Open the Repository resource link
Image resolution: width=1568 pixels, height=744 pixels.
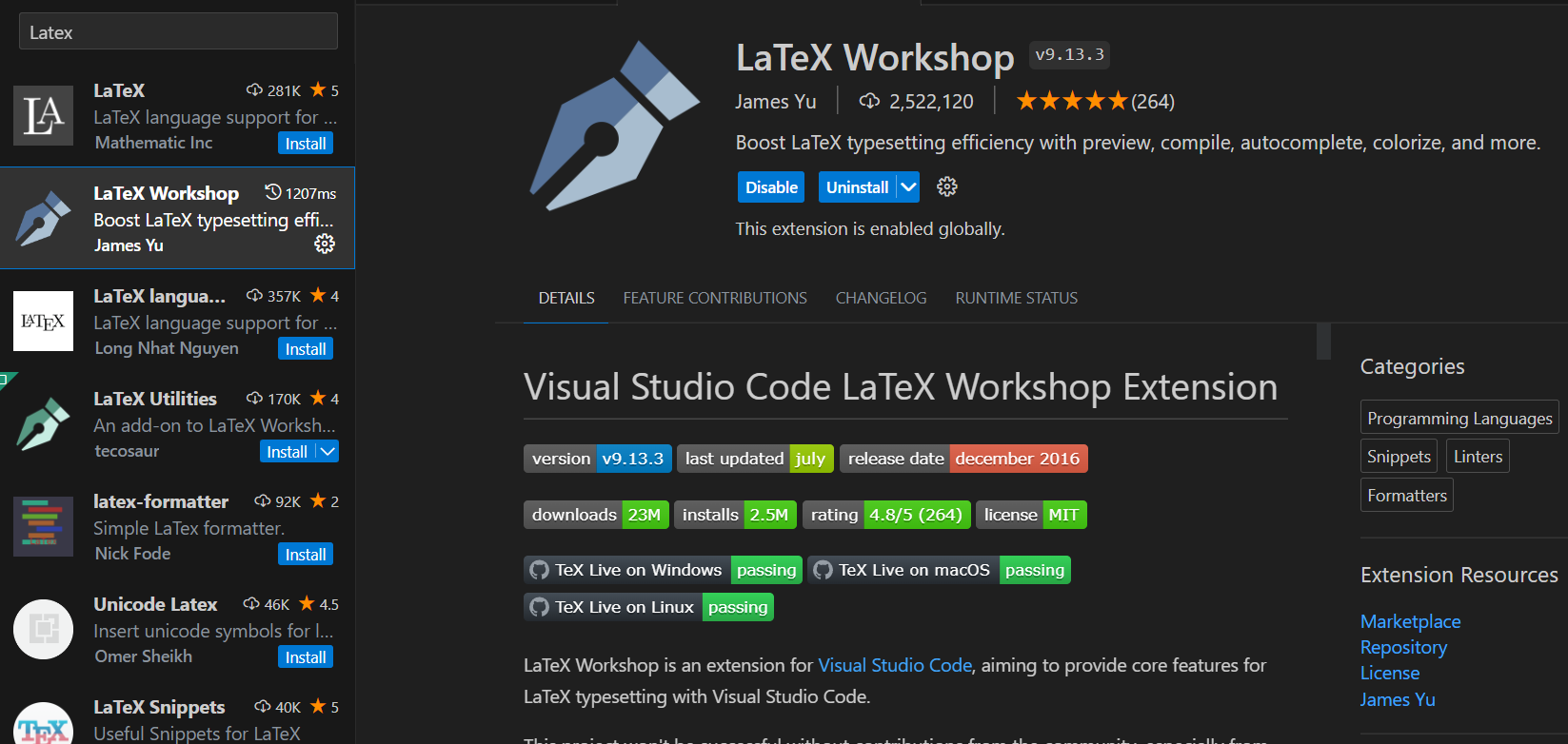pos(1403,647)
